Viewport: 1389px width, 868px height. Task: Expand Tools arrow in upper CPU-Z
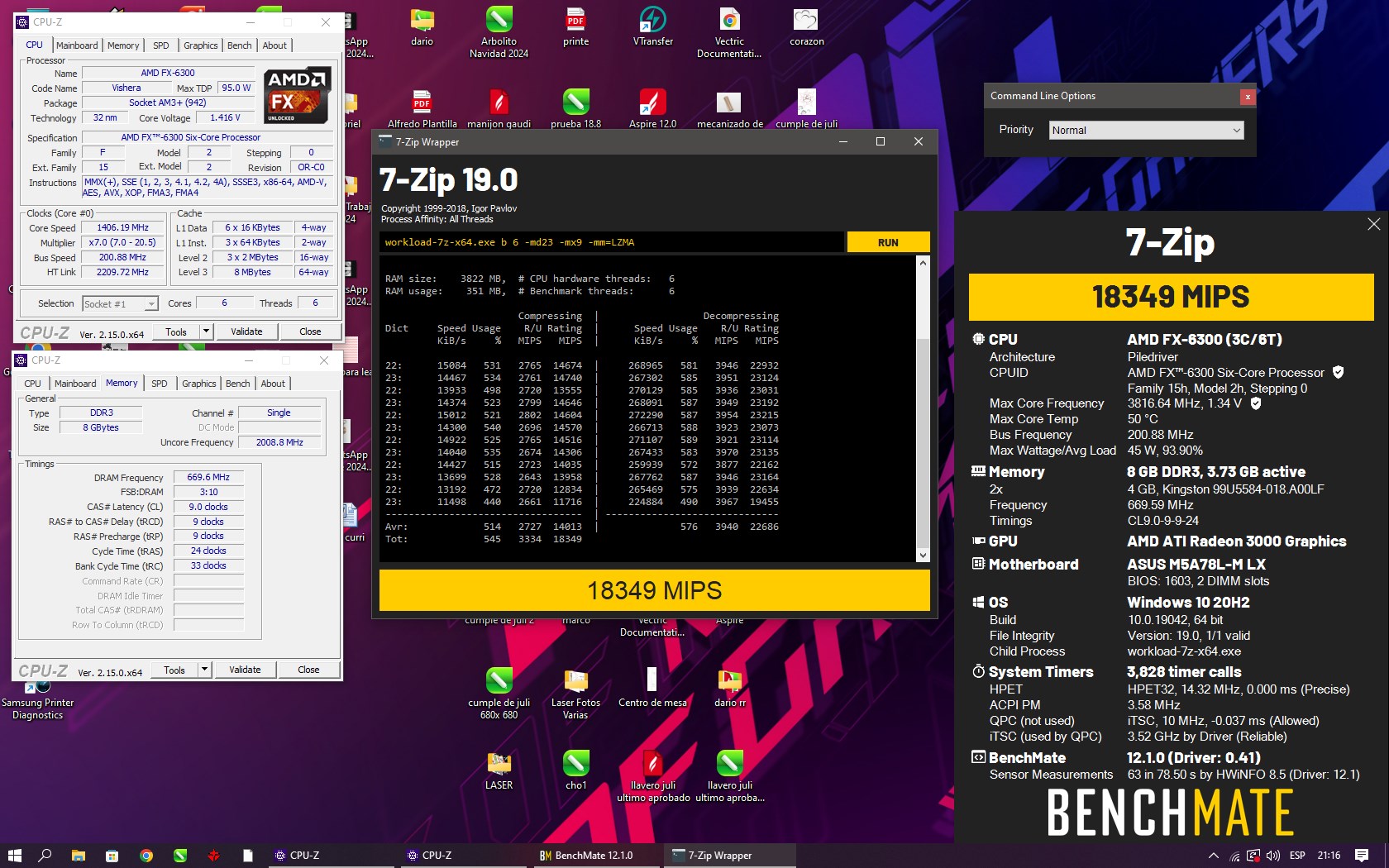pyautogui.click(x=206, y=331)
